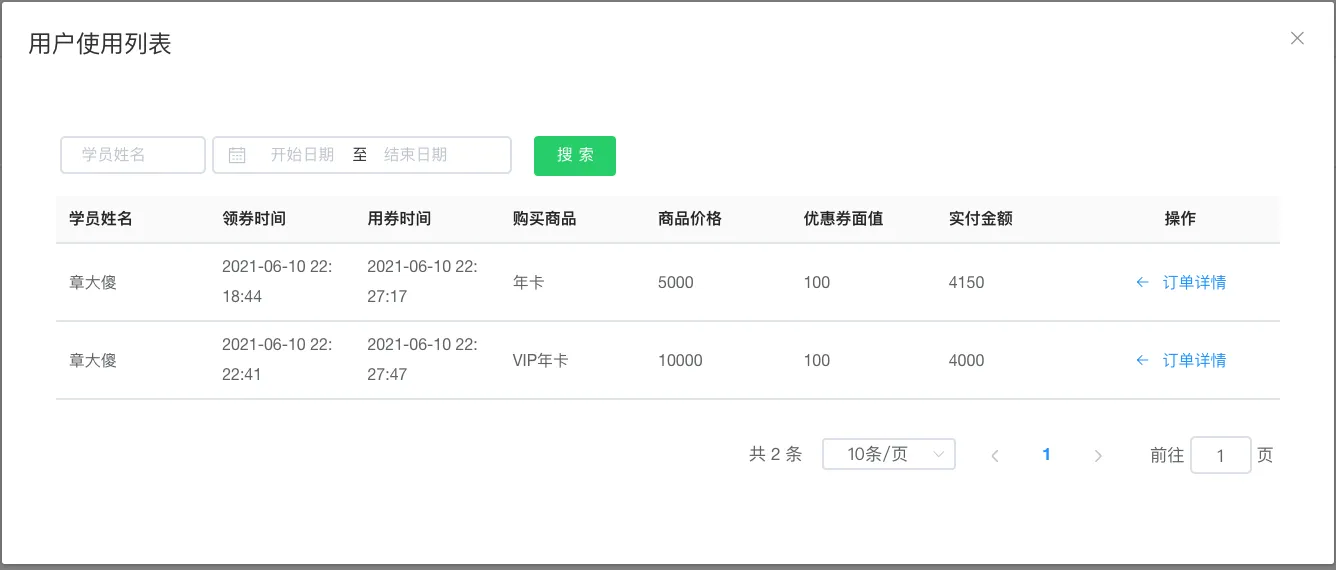This screenshot has width=1336, height=570.
Task: Go to the previous page arrow
Action: [994, 455]
